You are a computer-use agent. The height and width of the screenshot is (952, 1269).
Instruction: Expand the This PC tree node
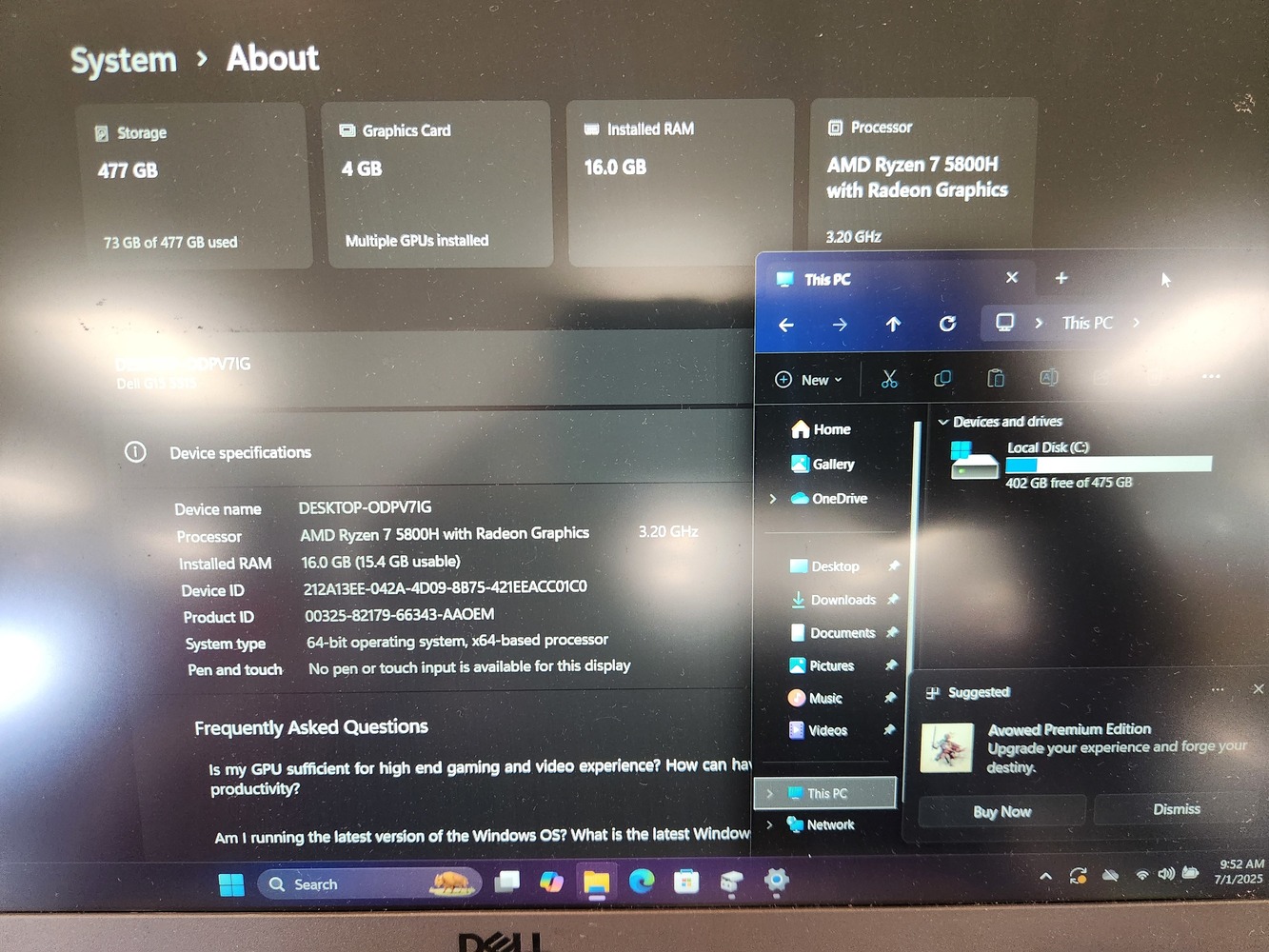coord(770,793)
